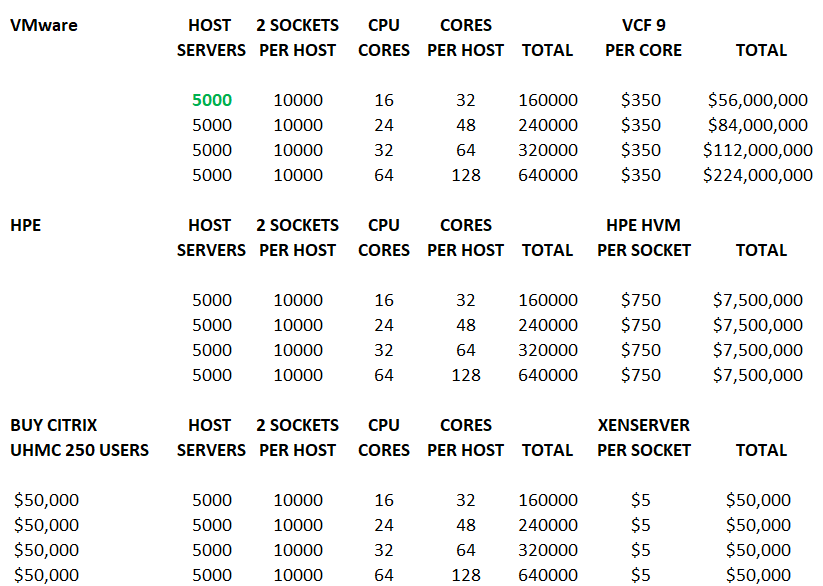This screenshot has height=586, width=823.
Task: Select HOST SERVERS header in Citrix section
Action: pos(211,437)
